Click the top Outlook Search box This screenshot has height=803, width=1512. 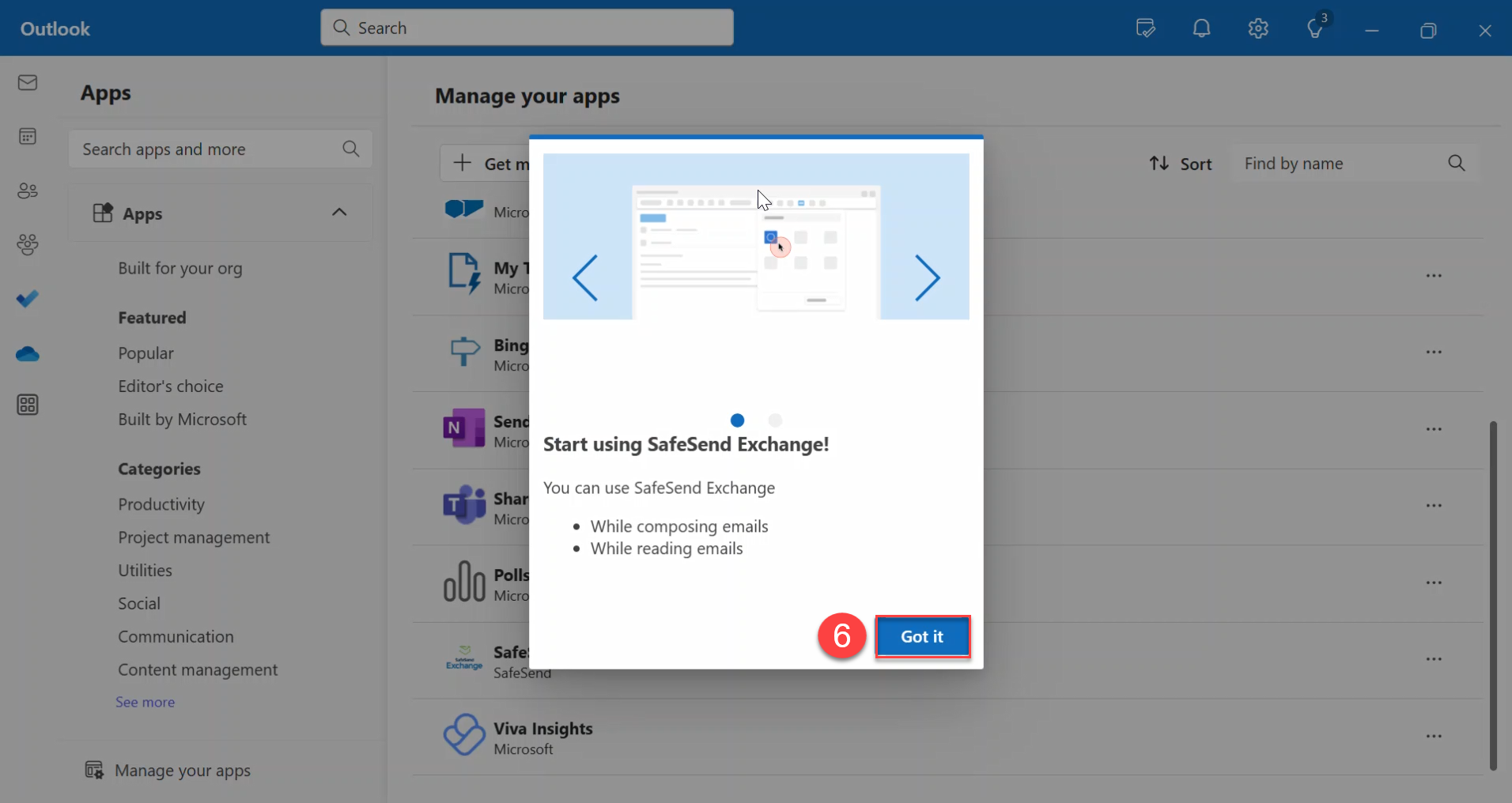[527, 28]
